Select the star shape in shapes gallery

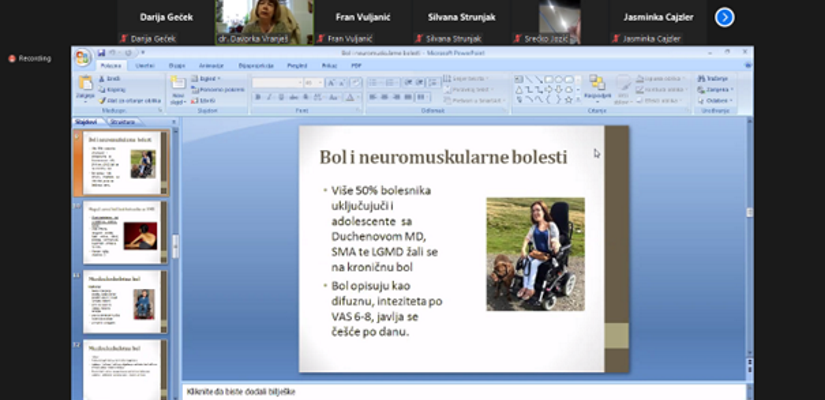coord(568,99)
